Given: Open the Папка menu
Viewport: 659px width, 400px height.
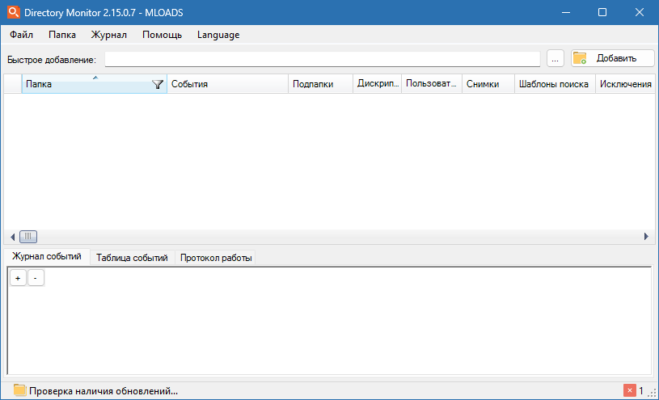Looking at the screenshot, I should pos(62,35).
